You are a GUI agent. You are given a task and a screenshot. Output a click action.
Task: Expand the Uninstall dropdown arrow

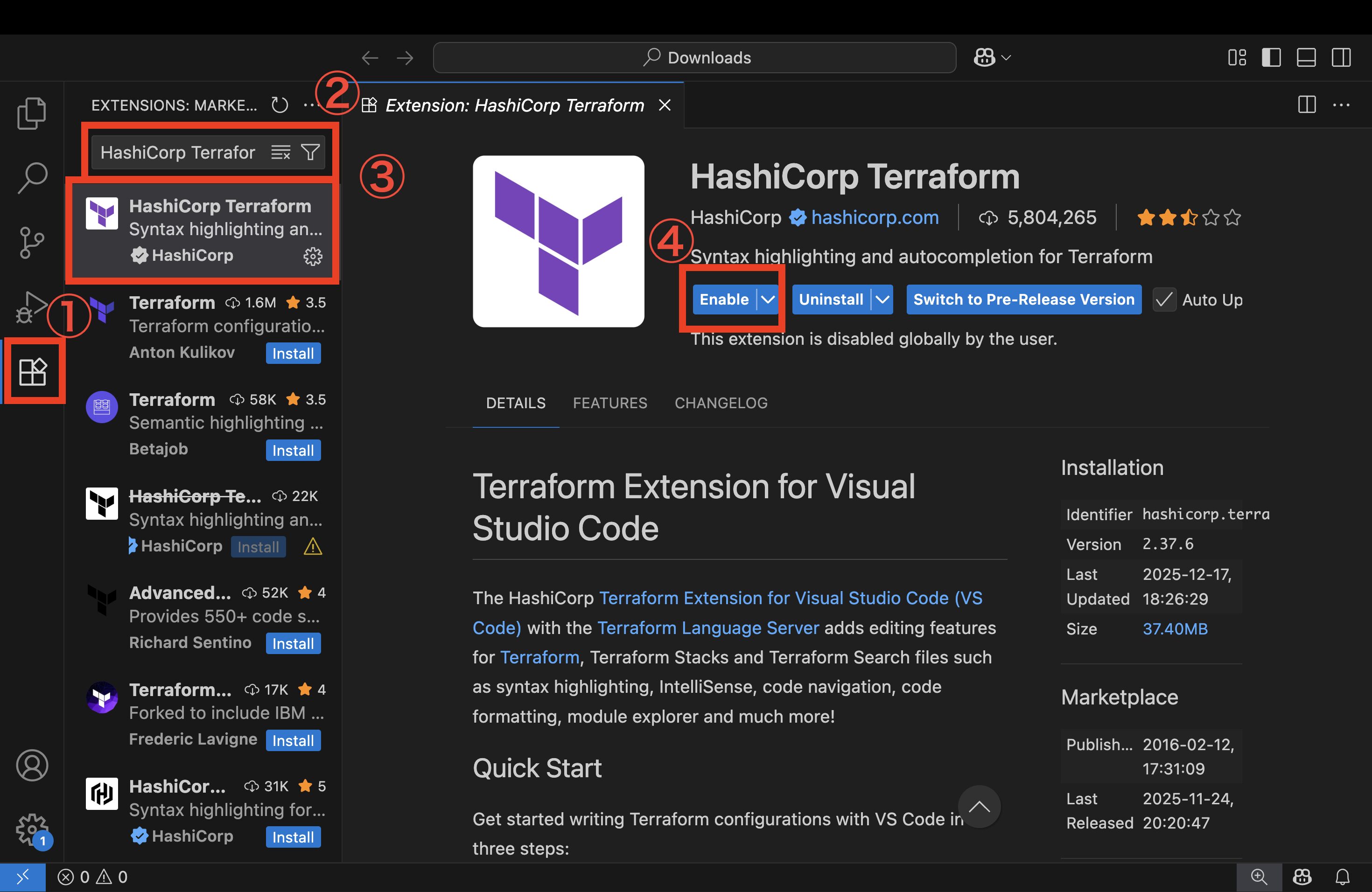click(882, 300)
